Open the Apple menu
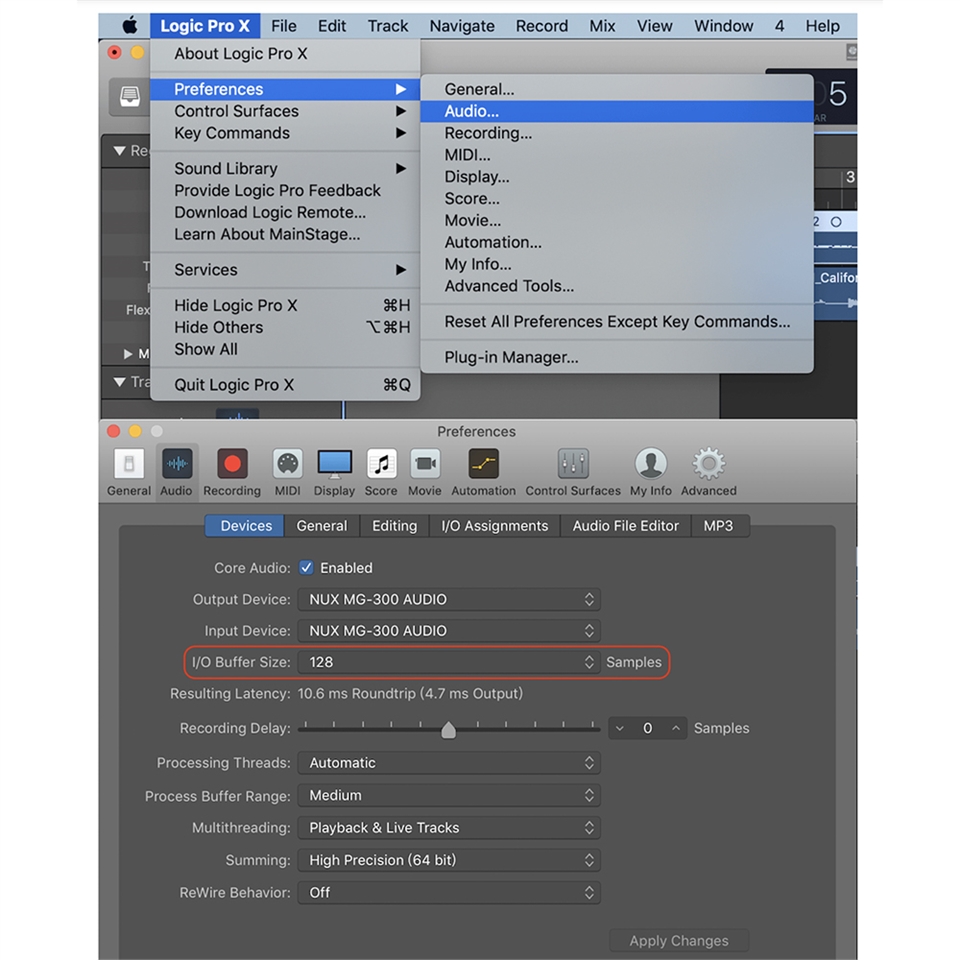This screenshot has width=960, height=960. click(x=130, y=26)
